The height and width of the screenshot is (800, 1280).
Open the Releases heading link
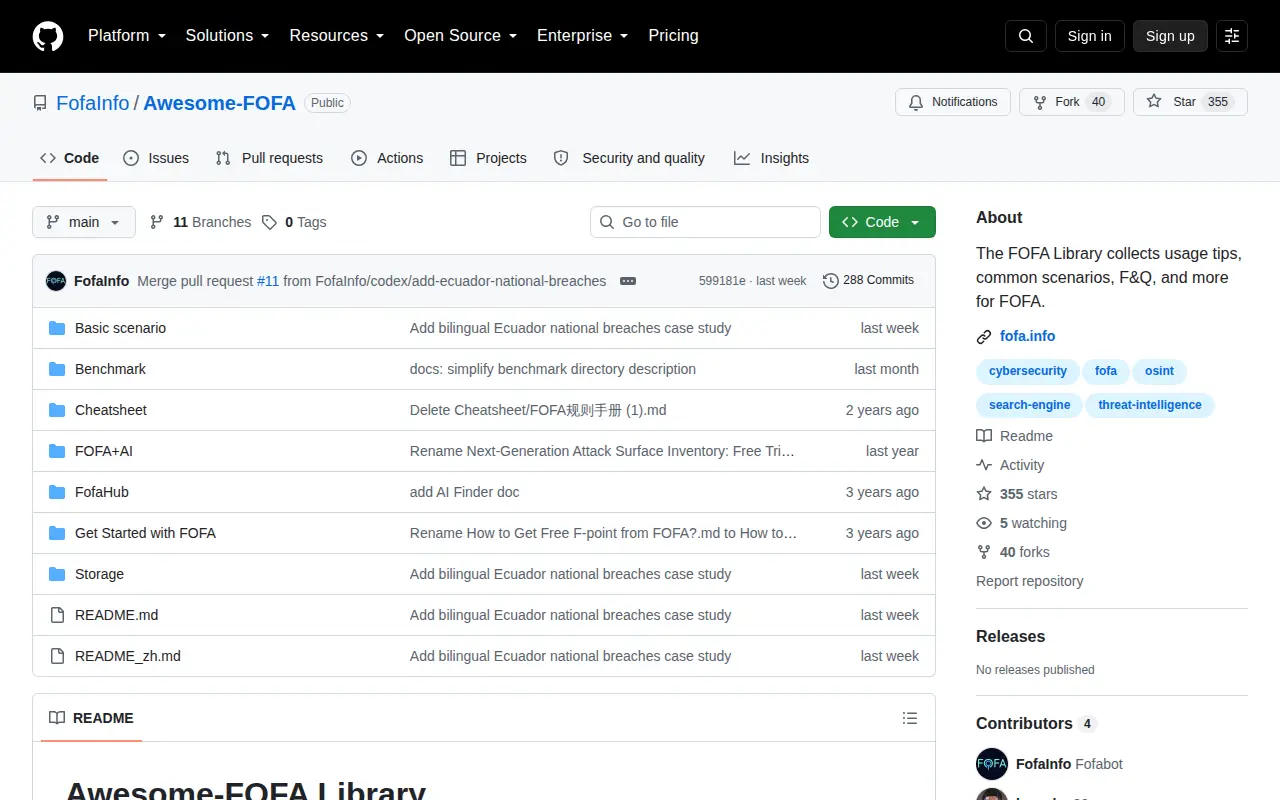[x=1010, y=636]
